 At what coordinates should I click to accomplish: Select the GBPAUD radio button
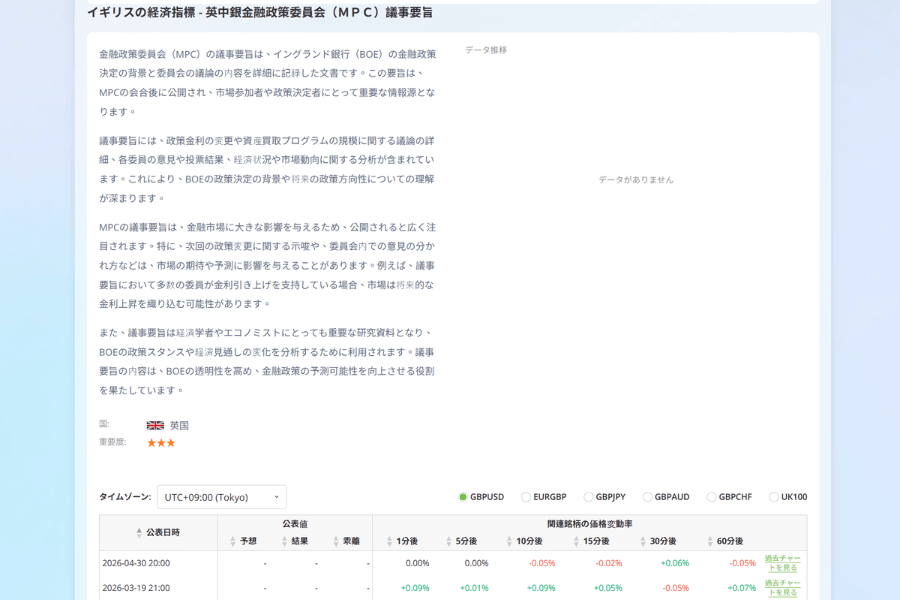[647, 497]
